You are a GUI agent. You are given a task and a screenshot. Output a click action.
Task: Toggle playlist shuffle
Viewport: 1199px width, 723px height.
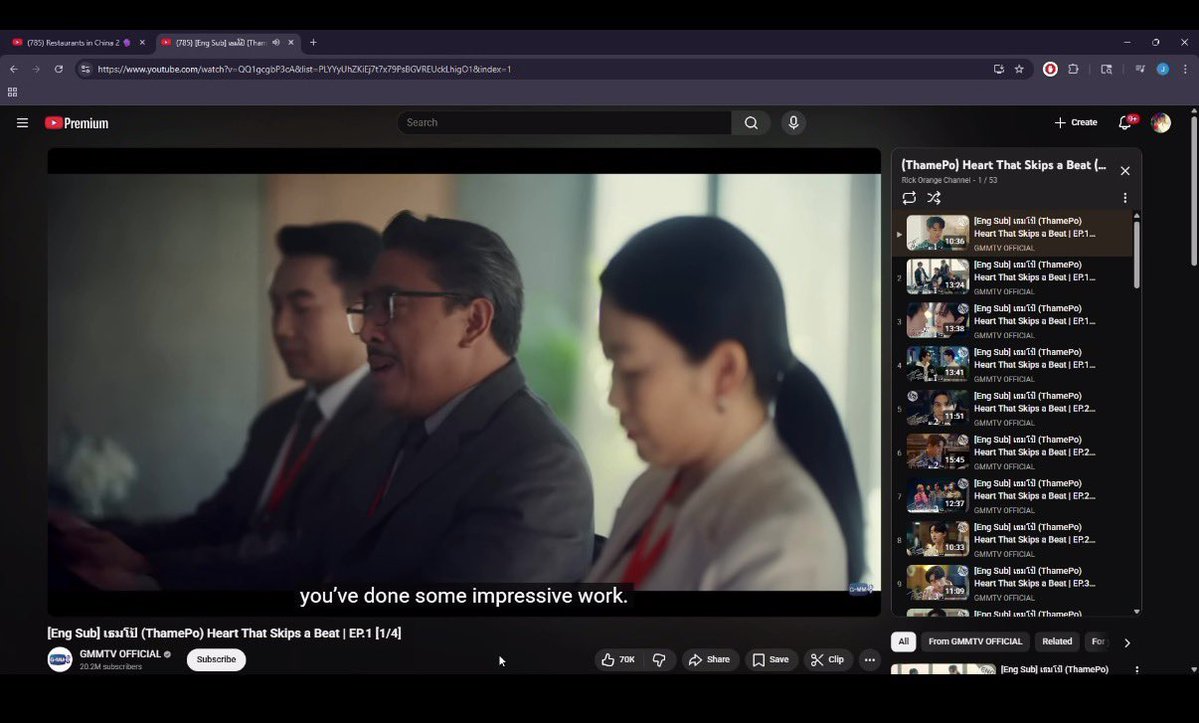coord(934,198)
